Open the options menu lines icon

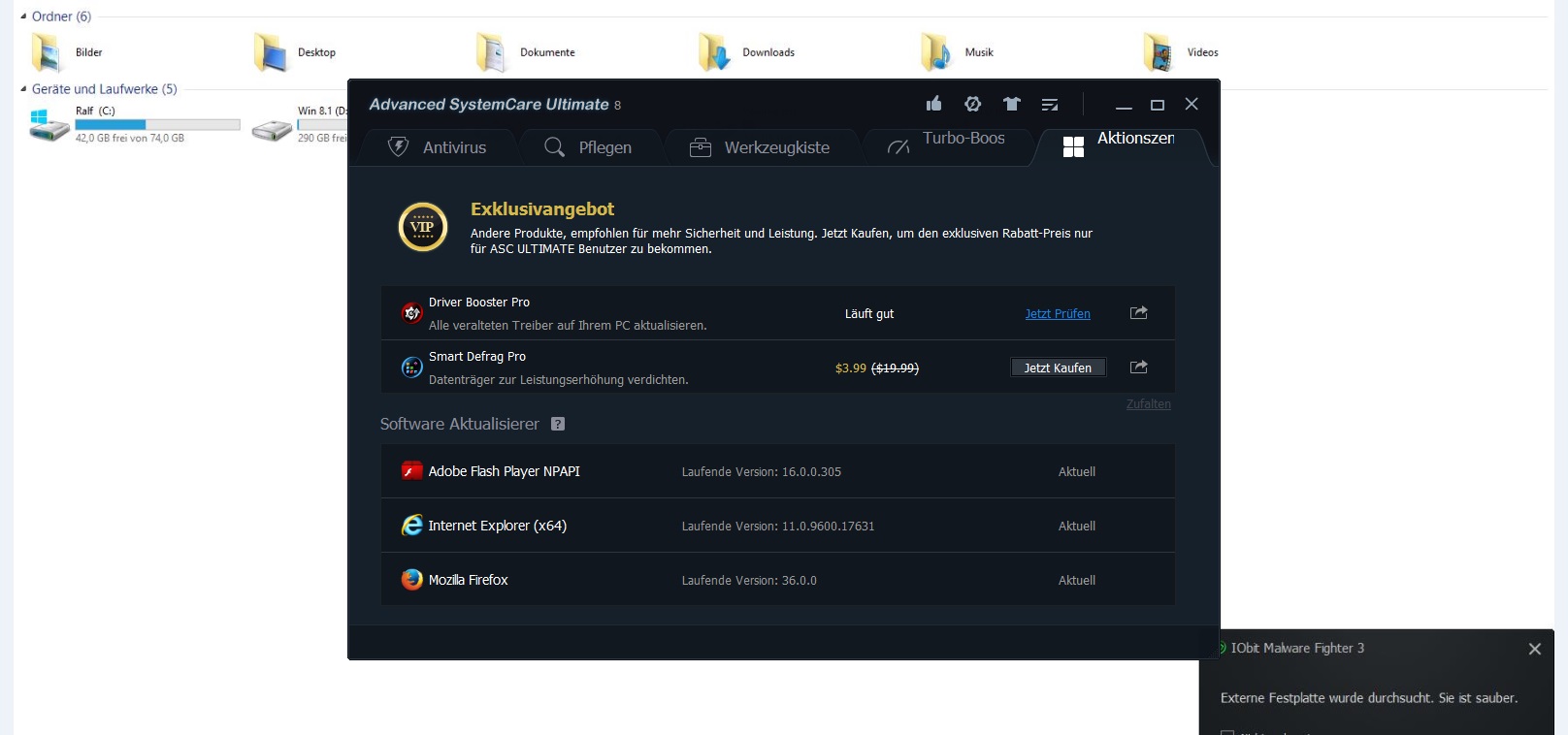coord(1050,105)
